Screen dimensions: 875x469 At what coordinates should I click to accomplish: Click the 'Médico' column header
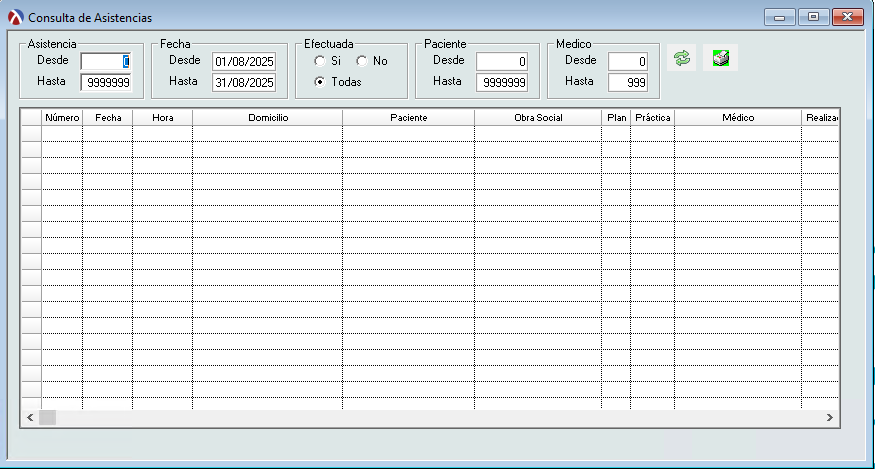point(737,118)
